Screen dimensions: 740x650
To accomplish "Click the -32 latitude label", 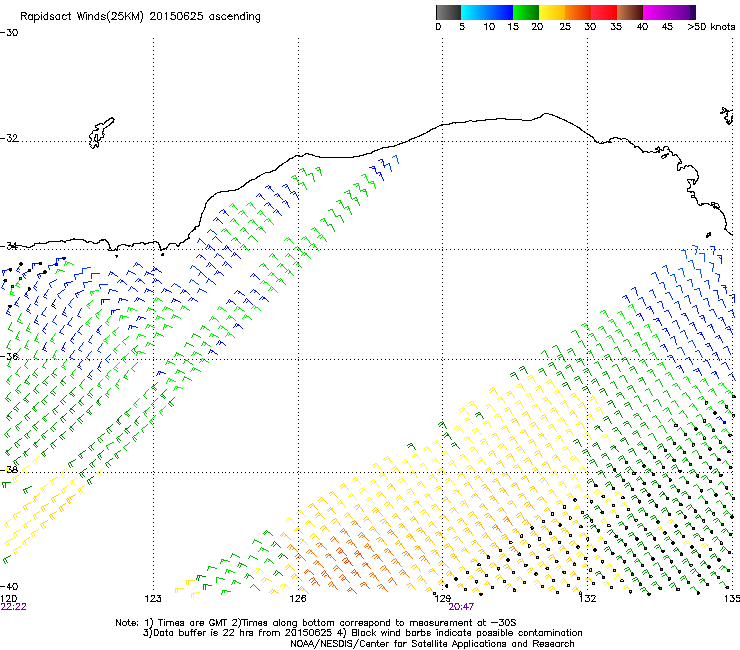I will (x=9, y=138).
